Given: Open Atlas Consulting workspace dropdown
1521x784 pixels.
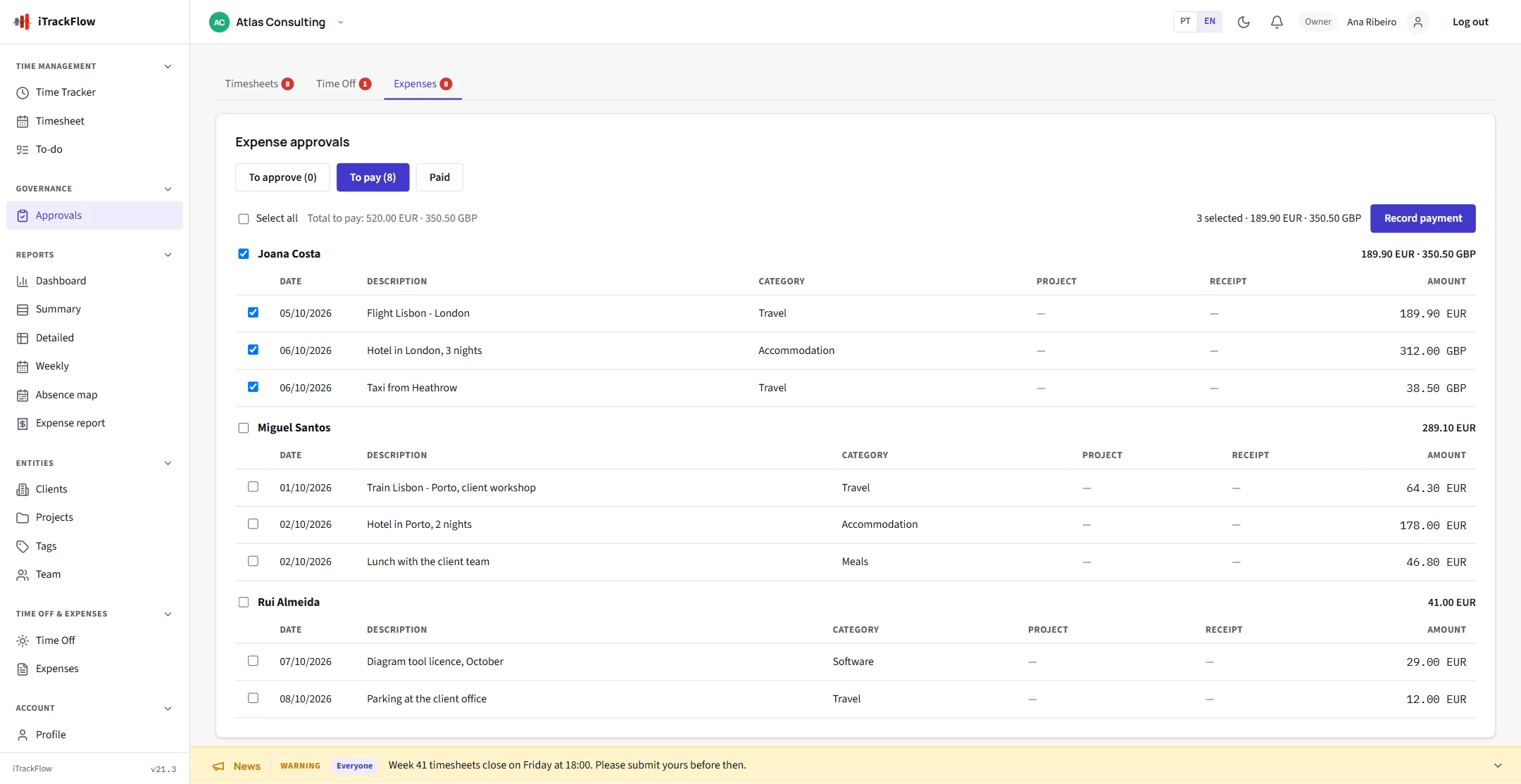Looking at the screenshot, I should pos(341,22).
